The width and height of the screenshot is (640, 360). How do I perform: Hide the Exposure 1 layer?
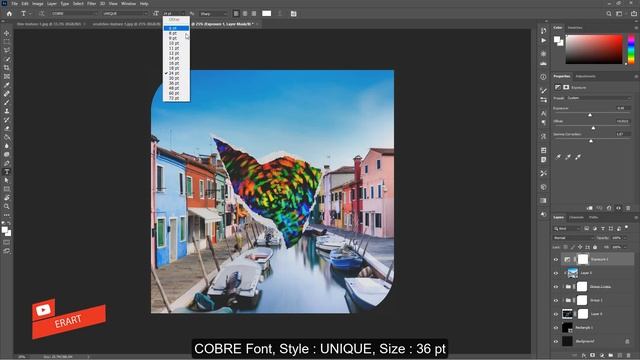[556, 260]
